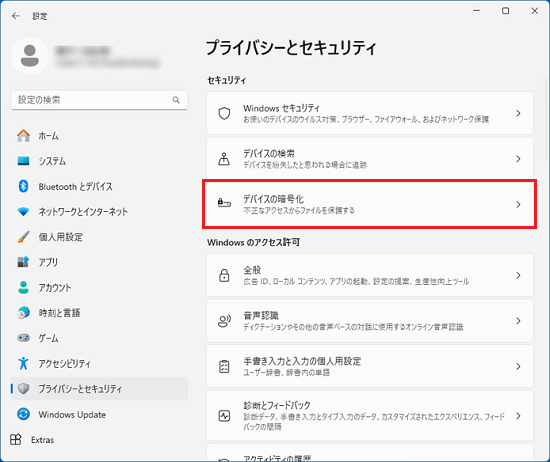This screenshot has height=462, width=550.
Task: Open Windows セキュリティ settings card
Action: (x=370, y=113)
